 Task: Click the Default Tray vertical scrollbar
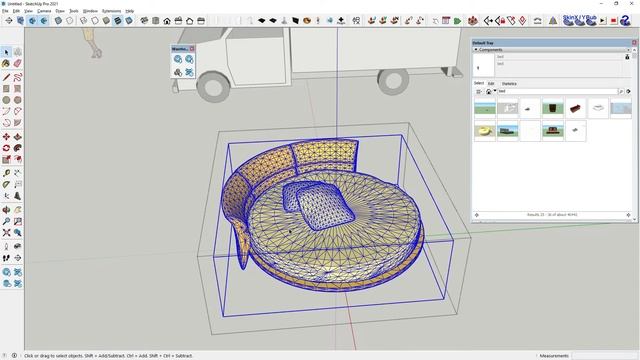point(635,135)
